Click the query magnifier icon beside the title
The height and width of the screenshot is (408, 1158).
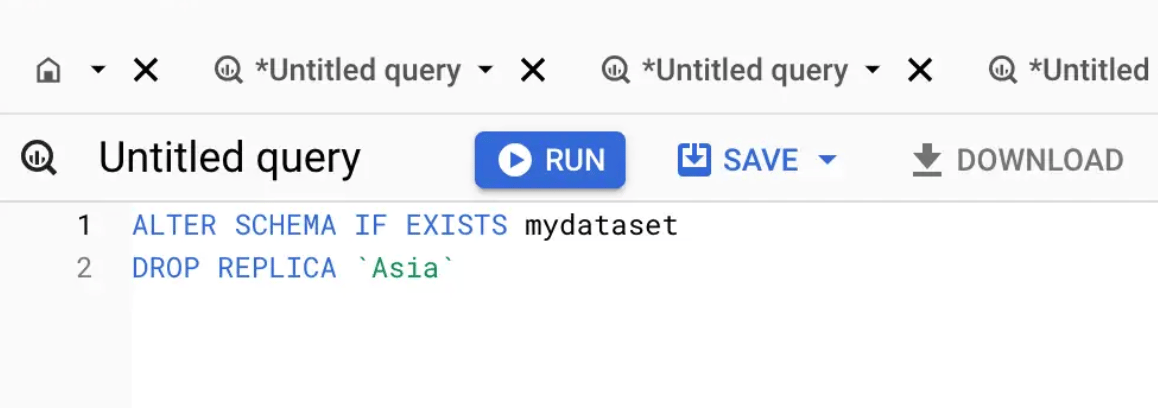pyautogui.click(x=38, y=158)
